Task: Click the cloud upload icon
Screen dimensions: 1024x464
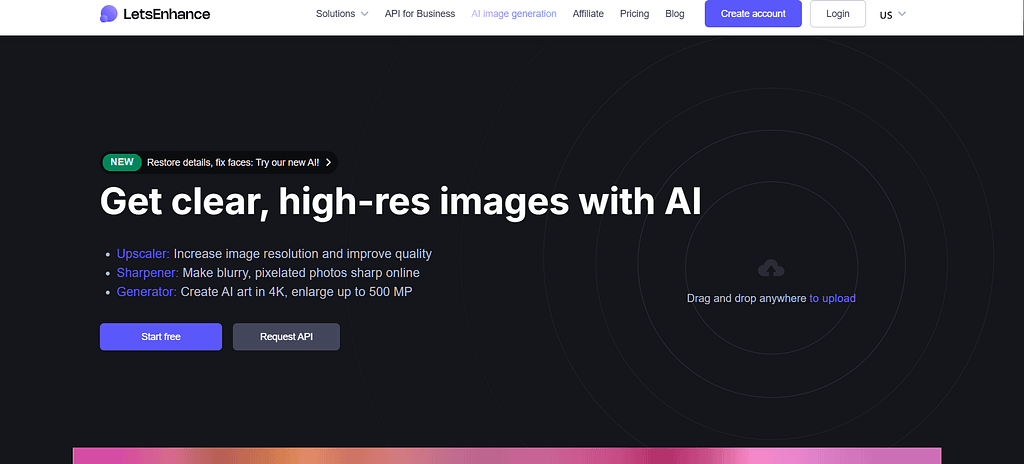Action: 771,267
